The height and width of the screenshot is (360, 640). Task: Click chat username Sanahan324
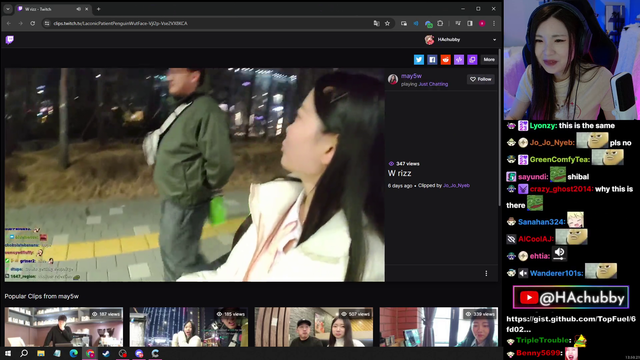tap(541, 222)
